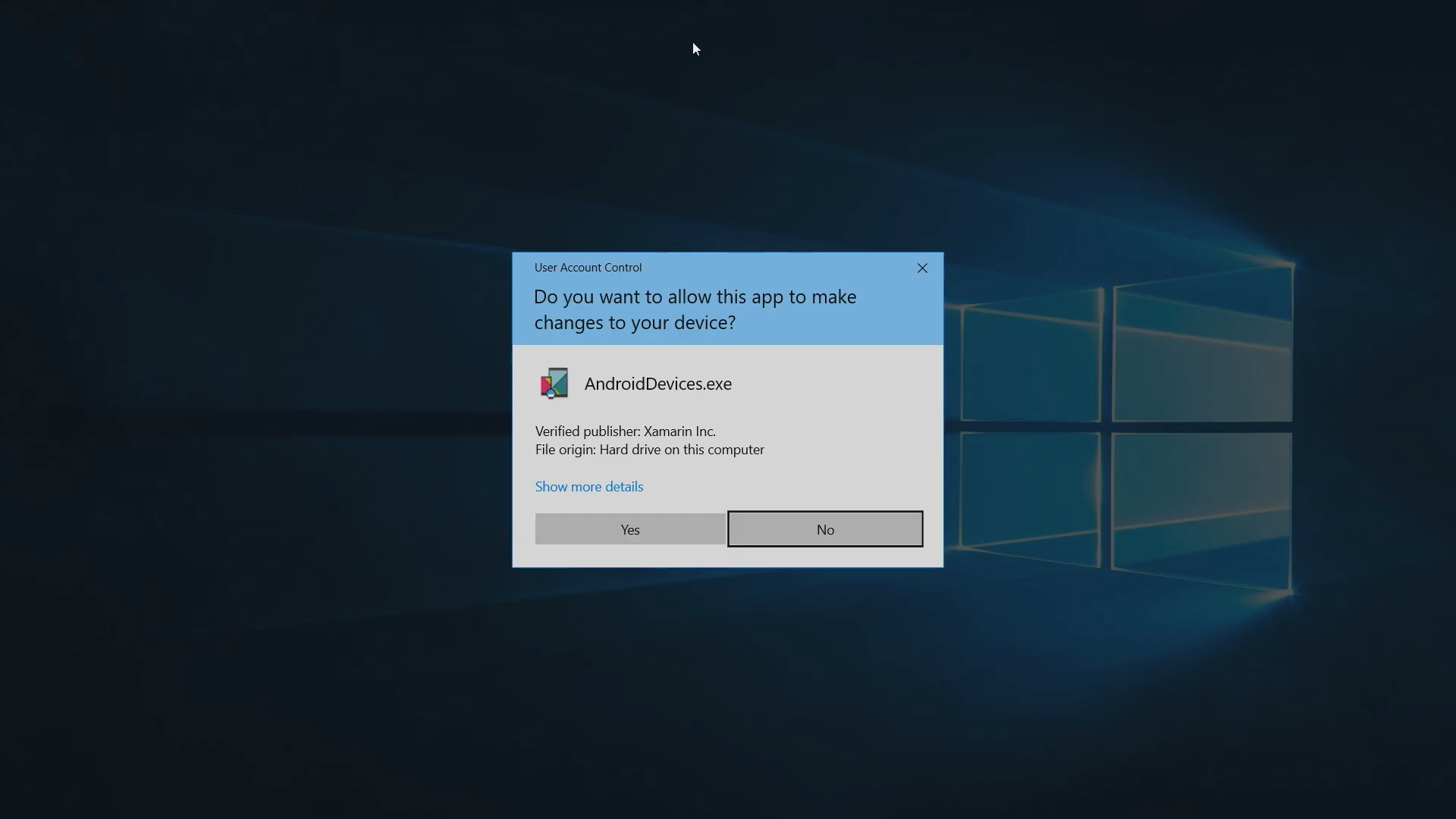Click the Verified publisher label

click(x=588, y=431)
